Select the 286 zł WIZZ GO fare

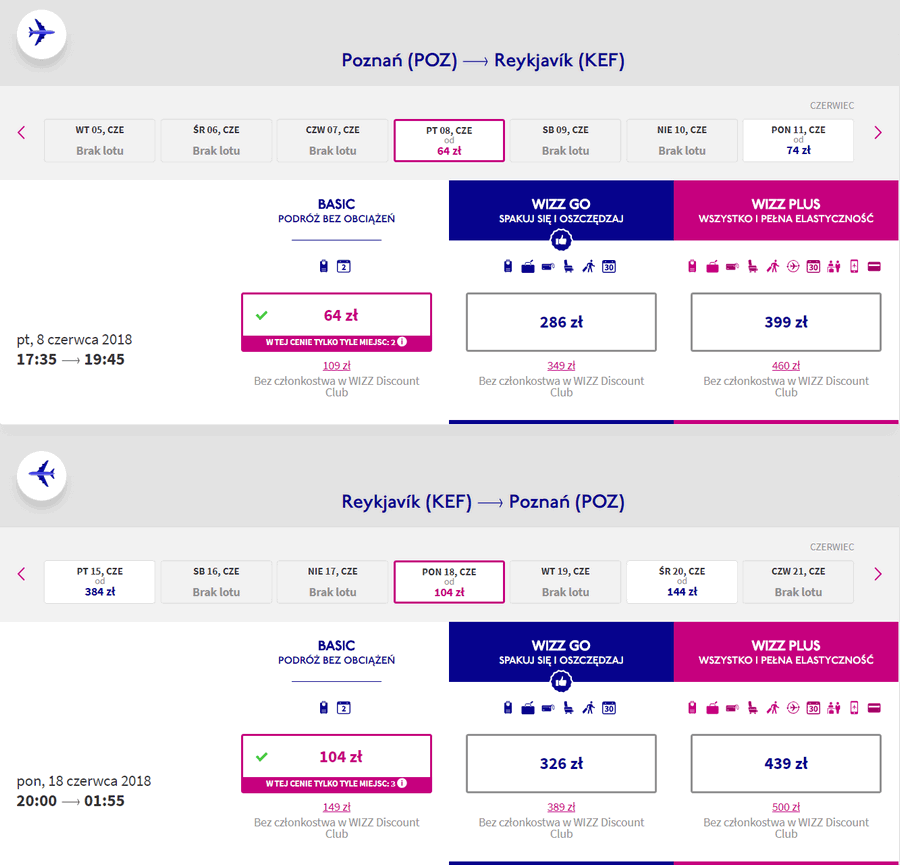(x=561, y=322)
